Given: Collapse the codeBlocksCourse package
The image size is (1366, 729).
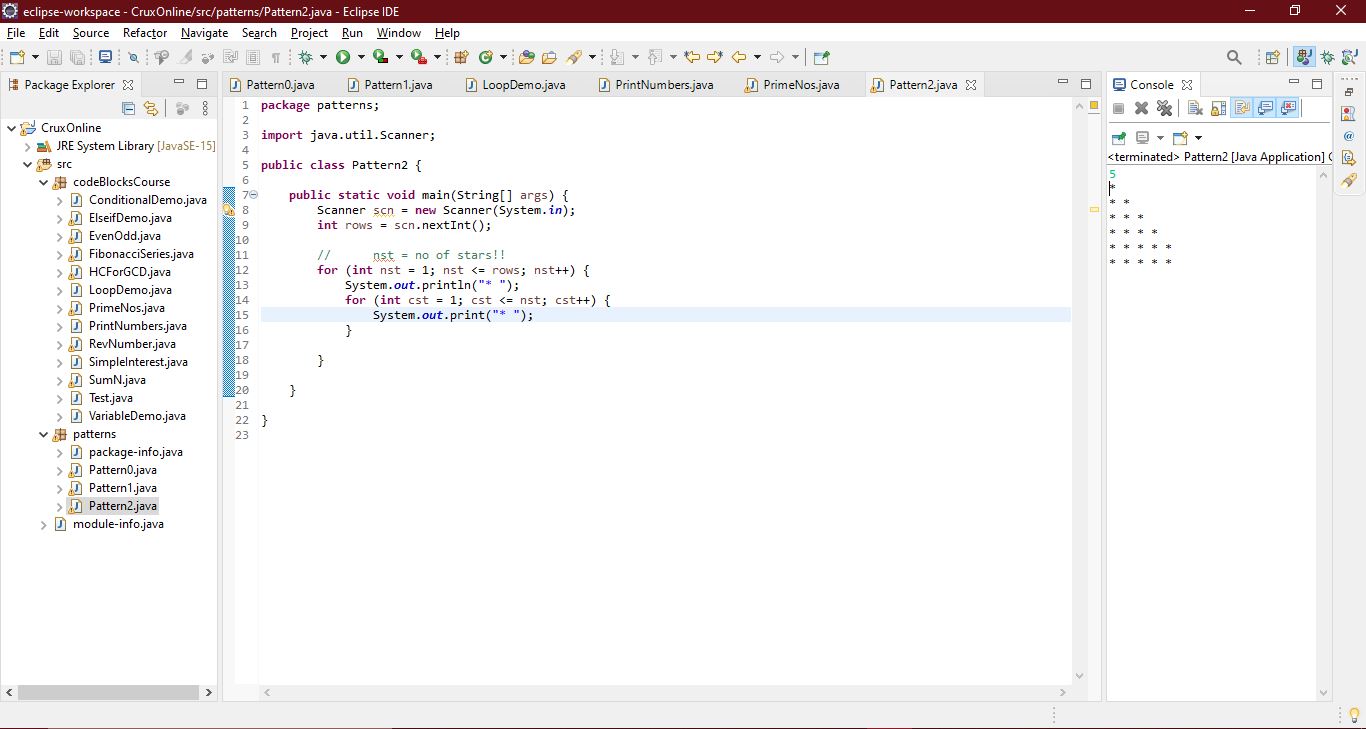Looking at the screenshot, I should pos(44,182).
